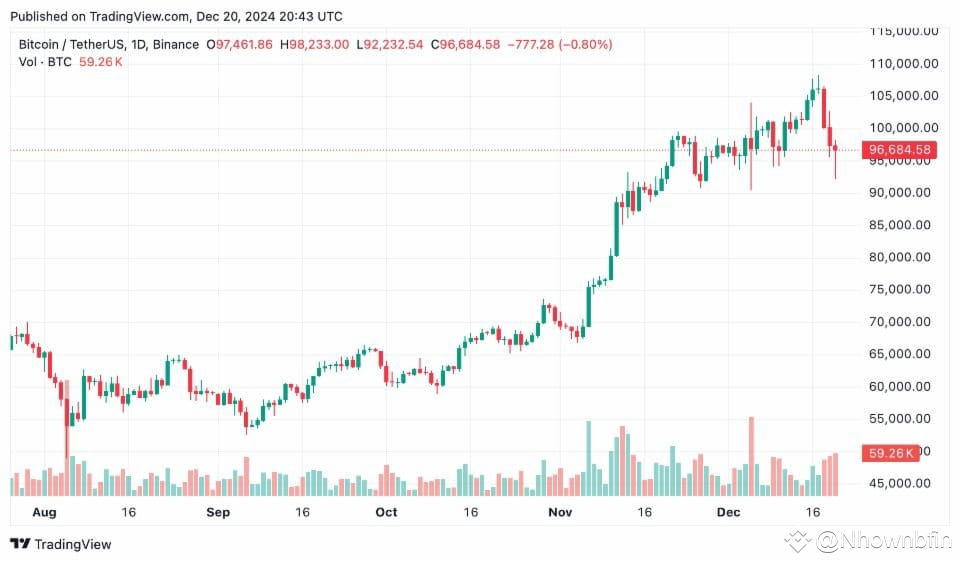This screenshot has height=562, width=960.
Task: Select the Sep marker on time axis
Action: pyautogui.click(x=218, y=512)
